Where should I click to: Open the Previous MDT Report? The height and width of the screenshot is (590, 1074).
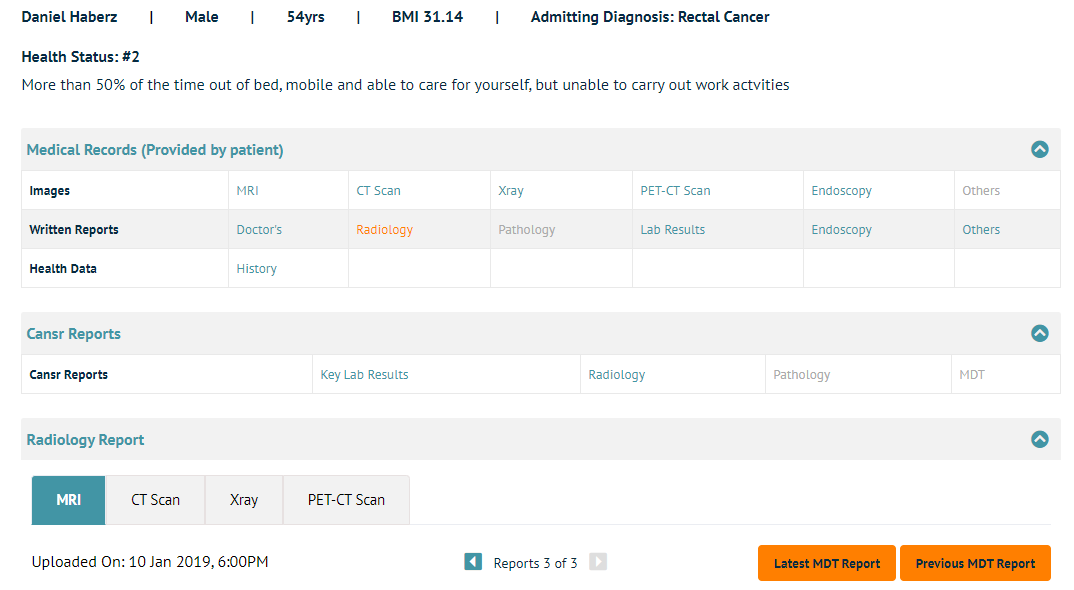975,563
